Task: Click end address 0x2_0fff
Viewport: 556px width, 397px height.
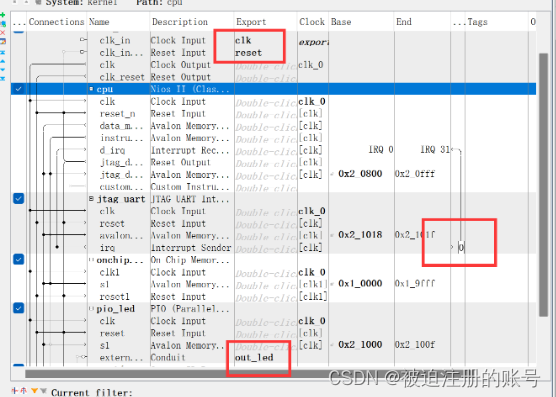Action: pyautogui.click(x=415, y=174)
